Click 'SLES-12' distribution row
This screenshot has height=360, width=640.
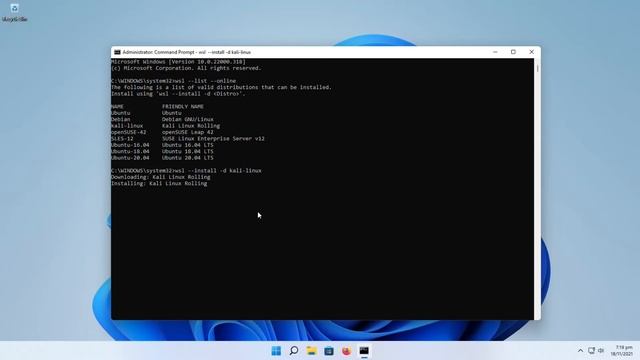tap(188, 138)
